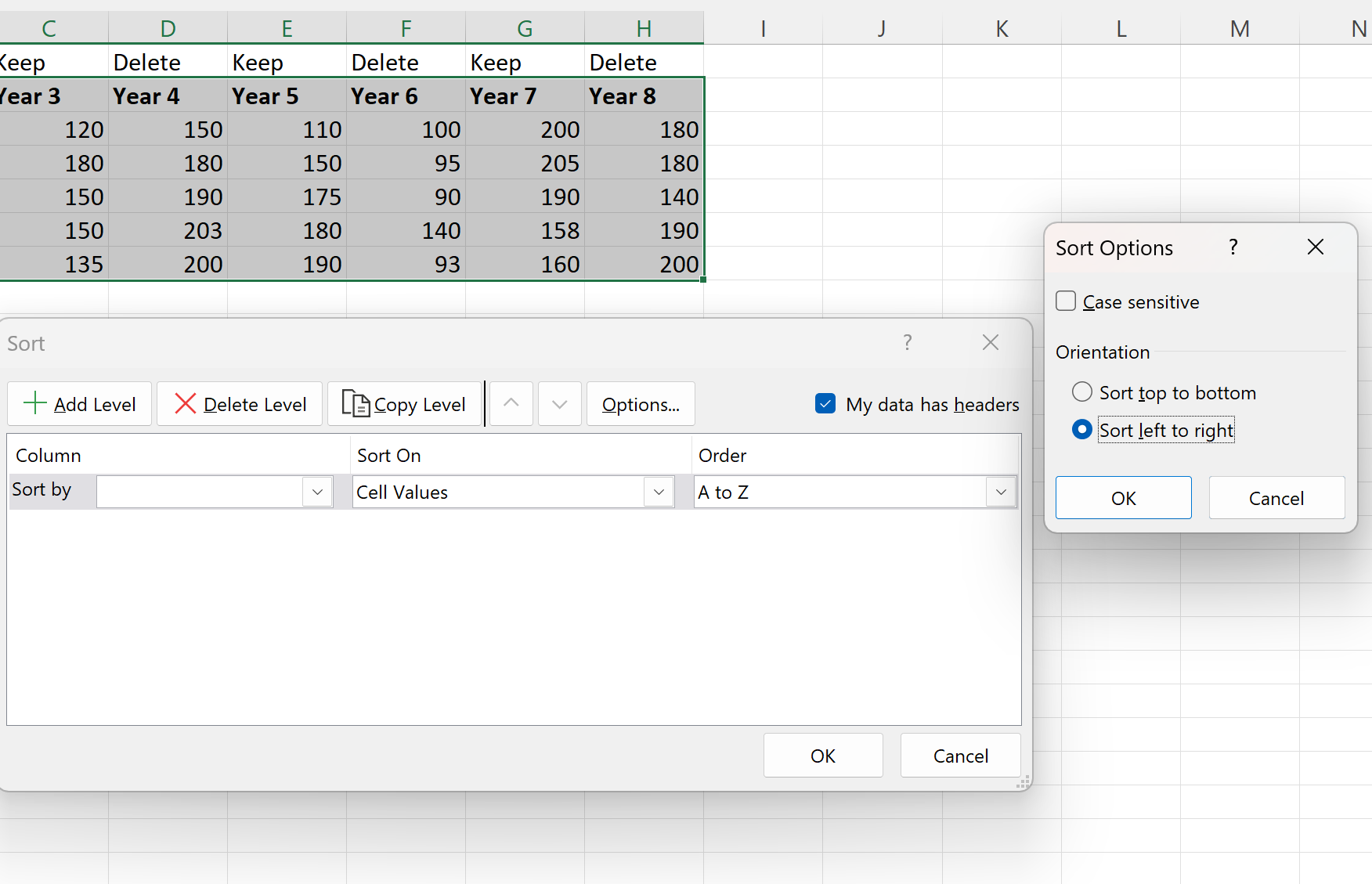Select the Sort top to bottom option
The image size is (1372, 884).
click(1081, 391)
